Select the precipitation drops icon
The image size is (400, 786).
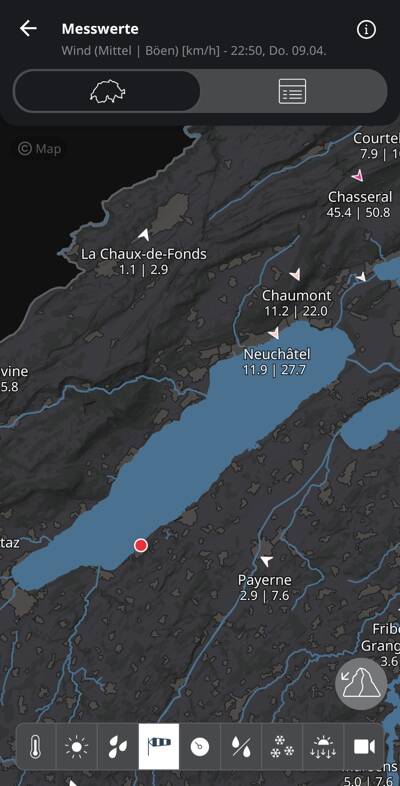(117, 746)
